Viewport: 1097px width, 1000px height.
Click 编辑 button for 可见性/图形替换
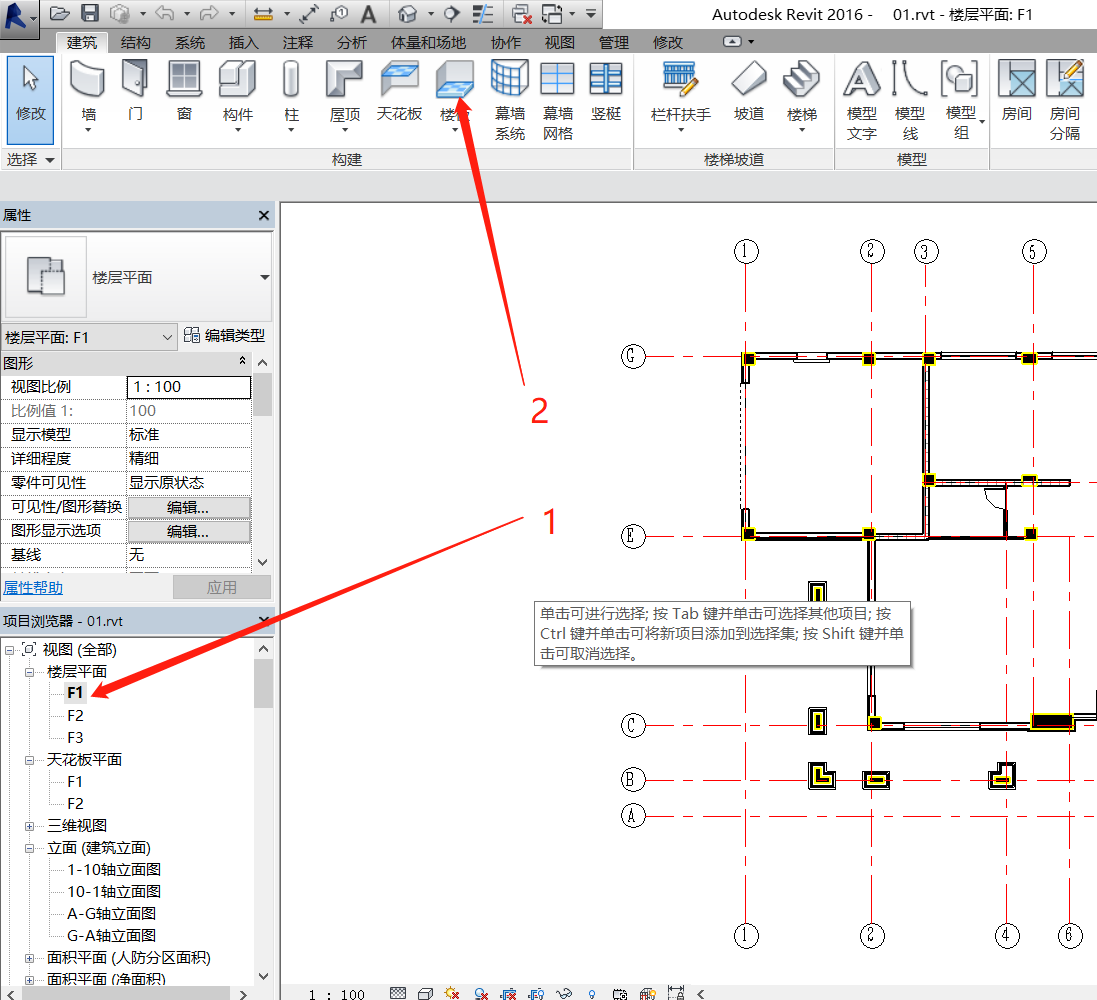pos(188,507)
